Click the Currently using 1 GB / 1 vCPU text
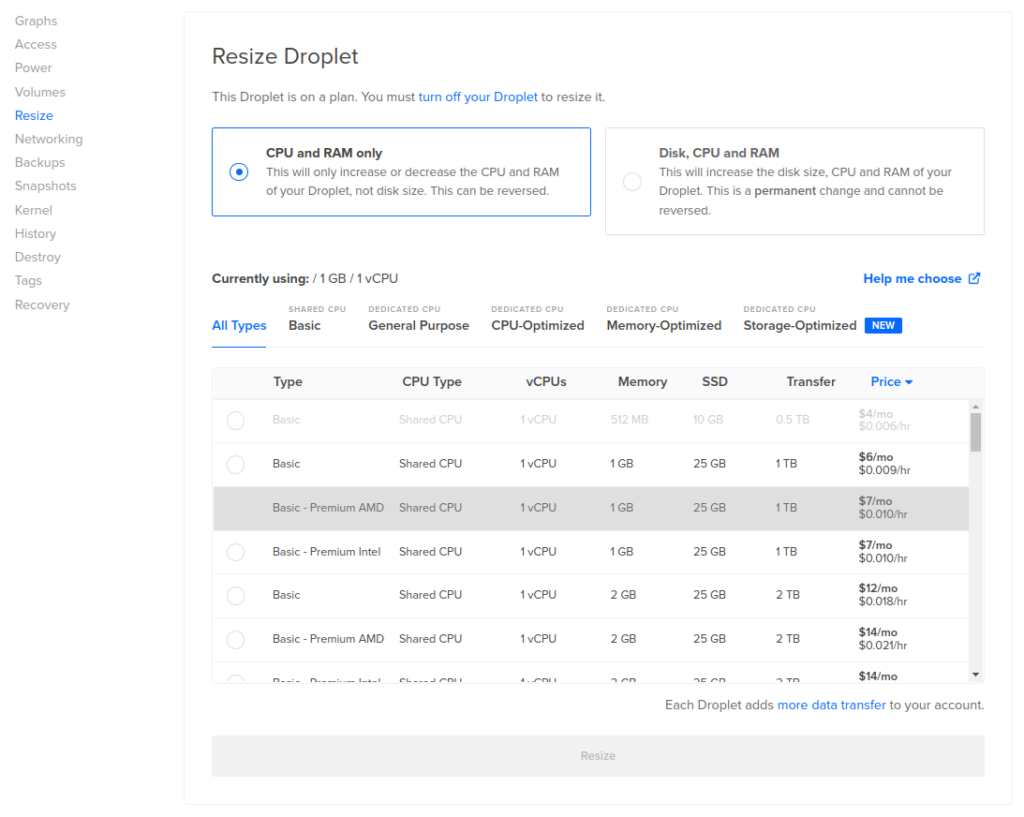 304,279
